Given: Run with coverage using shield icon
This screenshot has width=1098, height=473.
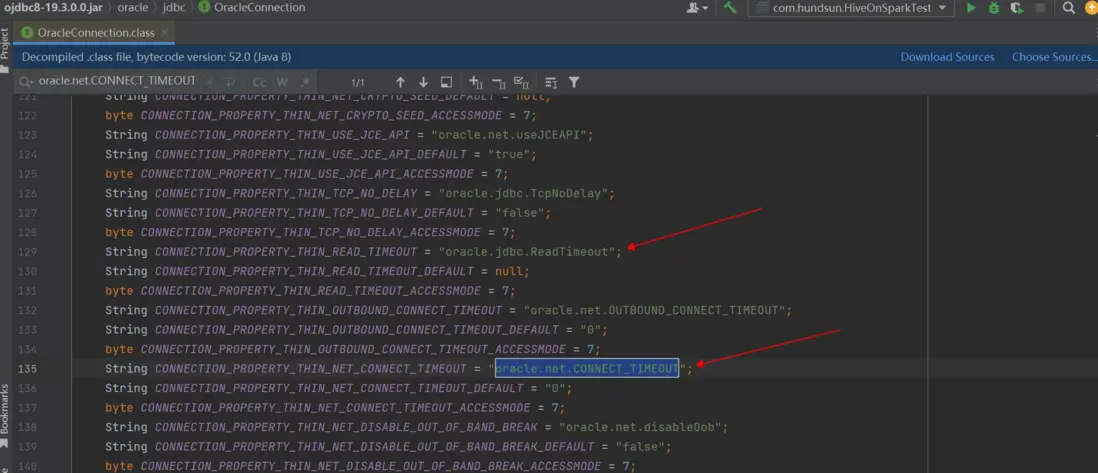Looking at the screenshot, I should [1017, 8].
